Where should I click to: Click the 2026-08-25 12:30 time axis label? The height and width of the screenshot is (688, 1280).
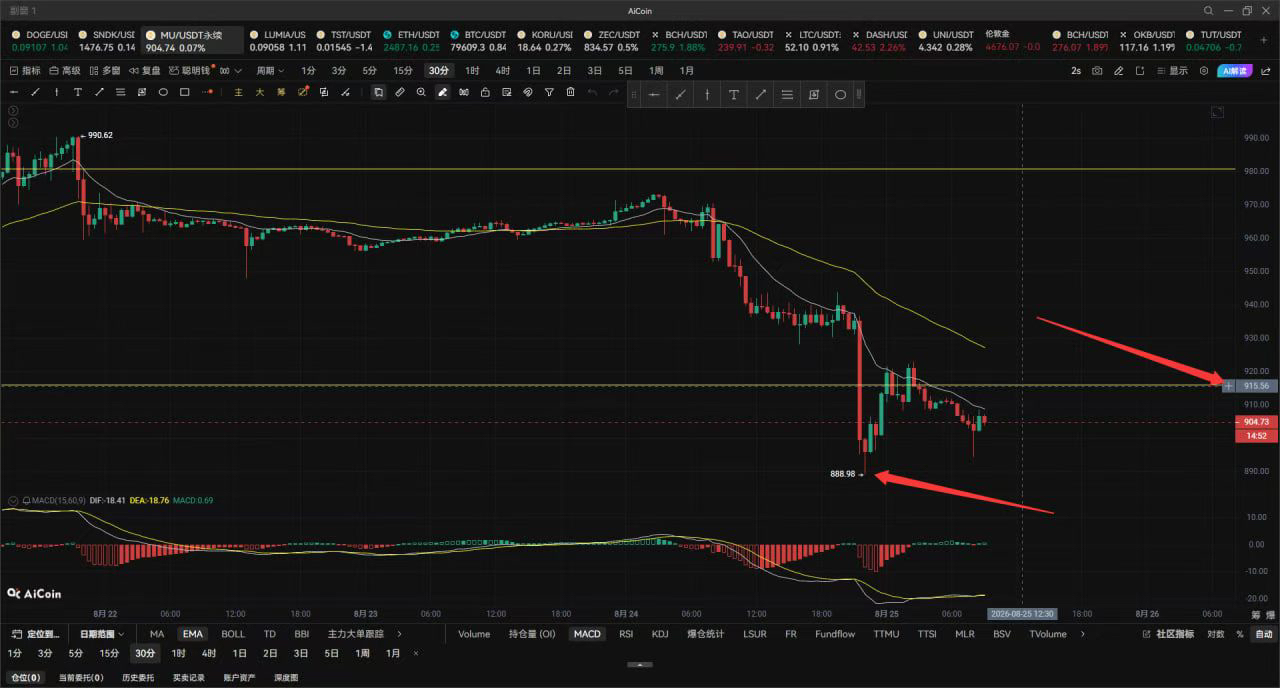[x=1021, y=613]
